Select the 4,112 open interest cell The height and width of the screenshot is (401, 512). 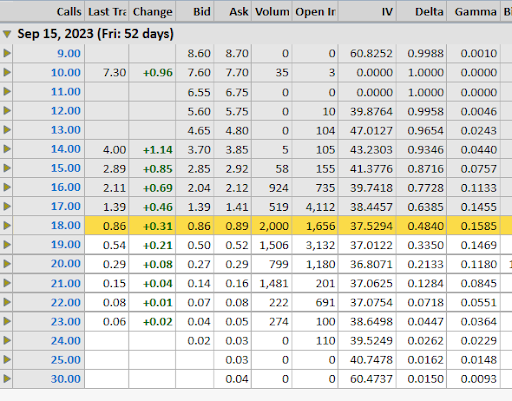pos(315,207)
